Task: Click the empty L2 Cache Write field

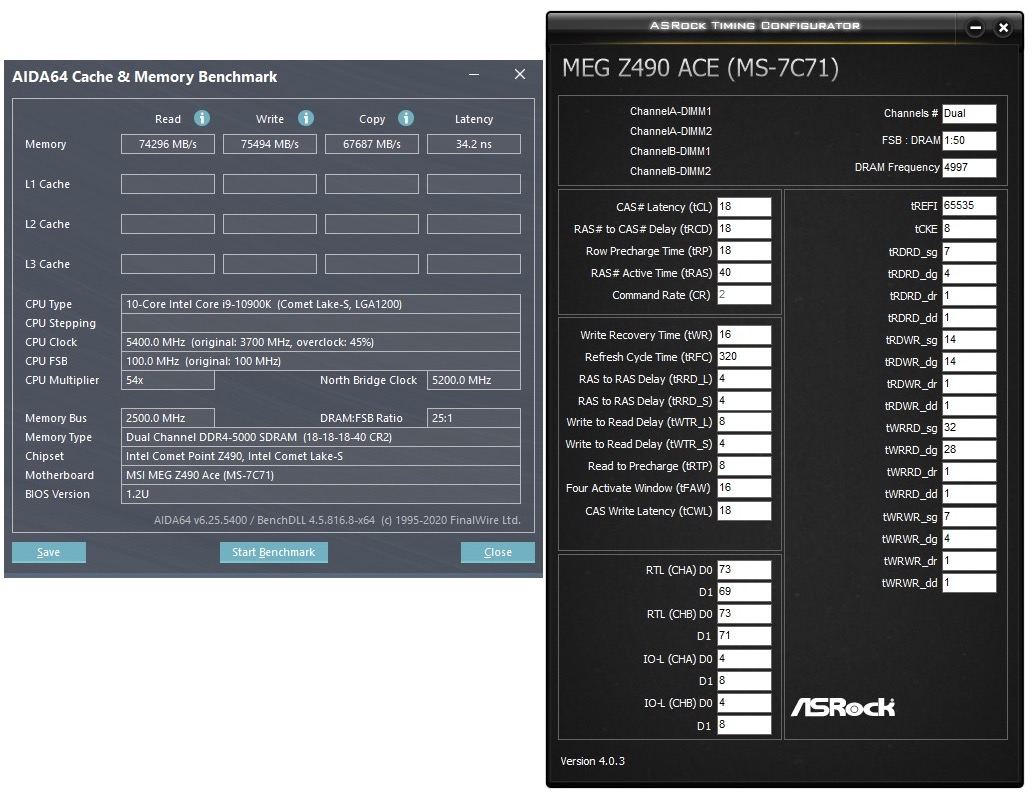Action: [270, 224]
